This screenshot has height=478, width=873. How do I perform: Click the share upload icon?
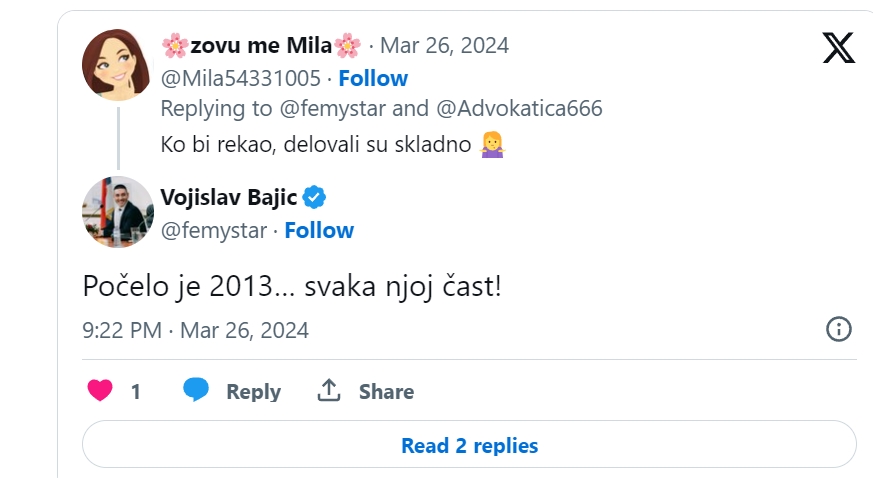click(x=329, y=391)
